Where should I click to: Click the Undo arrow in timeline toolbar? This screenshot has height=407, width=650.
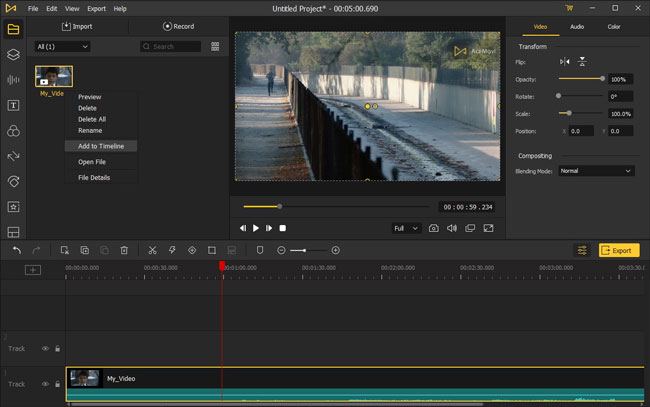click(x=17, y=250)
